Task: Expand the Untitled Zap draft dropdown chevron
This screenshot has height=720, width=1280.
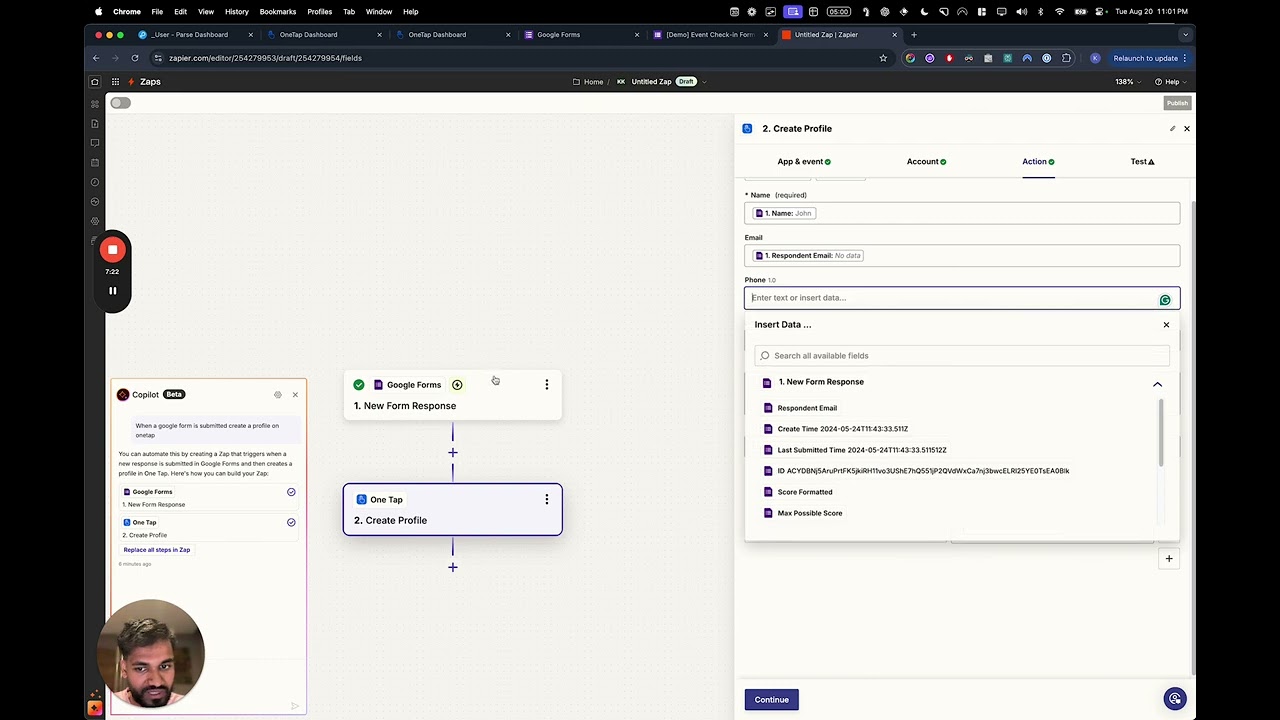Action: [x=704, y=81]
